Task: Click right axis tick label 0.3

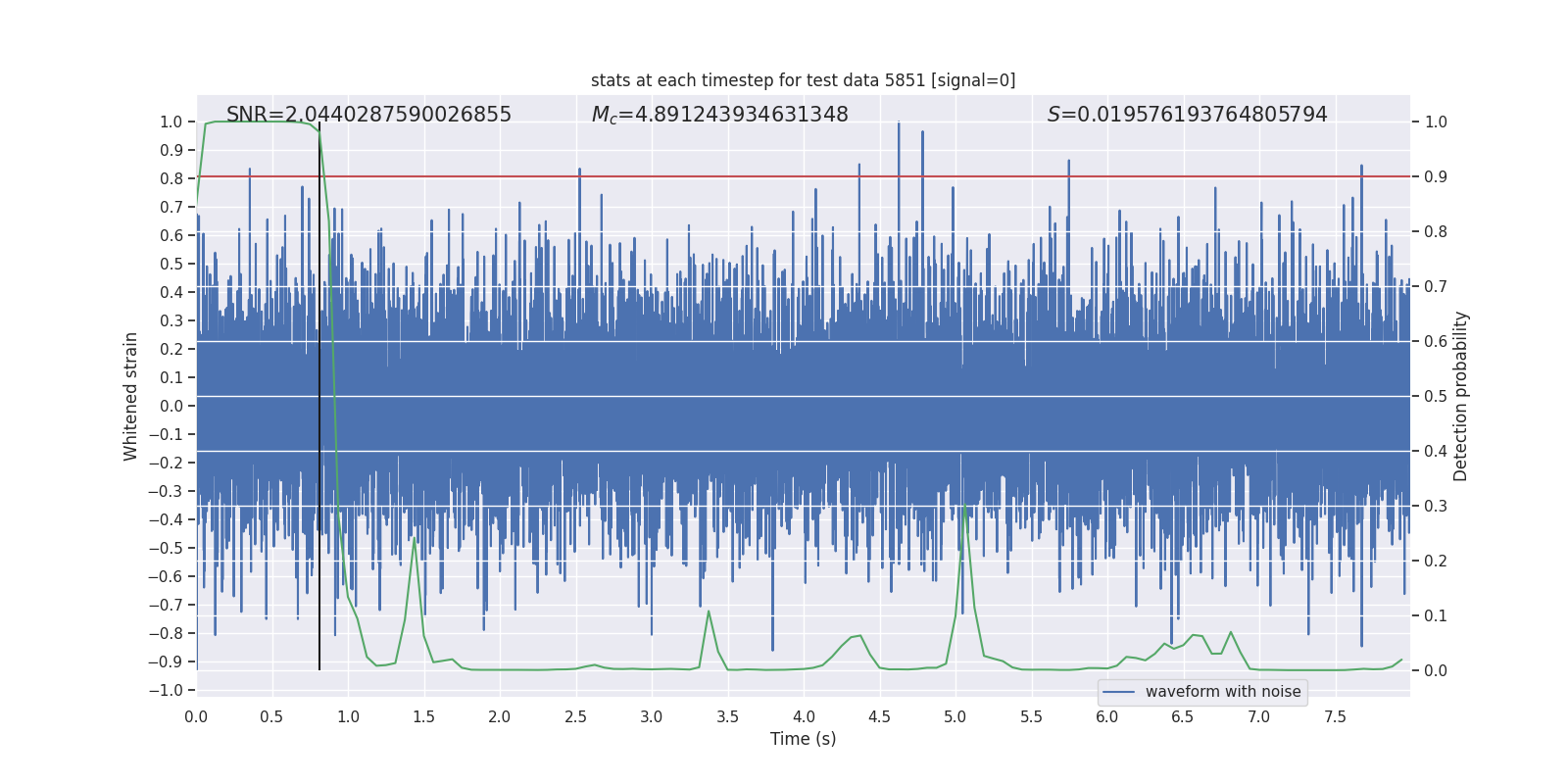Action: [1436, 507]
